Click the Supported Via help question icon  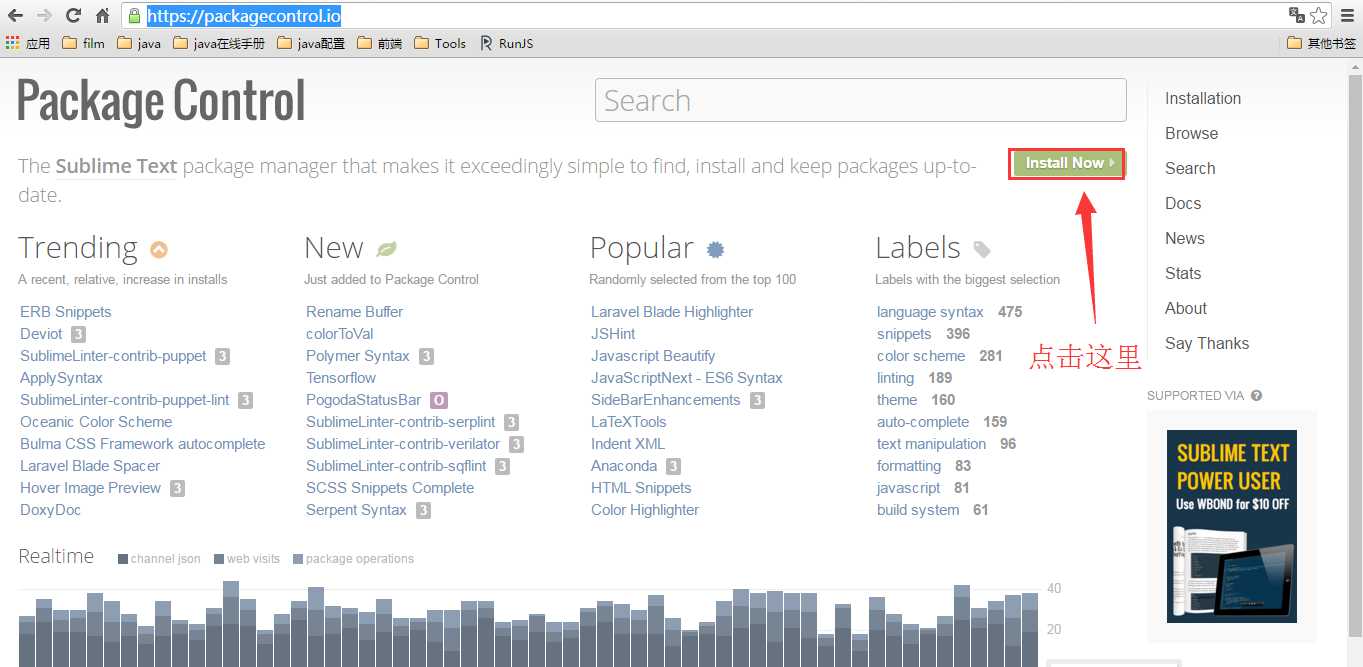tap(1256, 395)
